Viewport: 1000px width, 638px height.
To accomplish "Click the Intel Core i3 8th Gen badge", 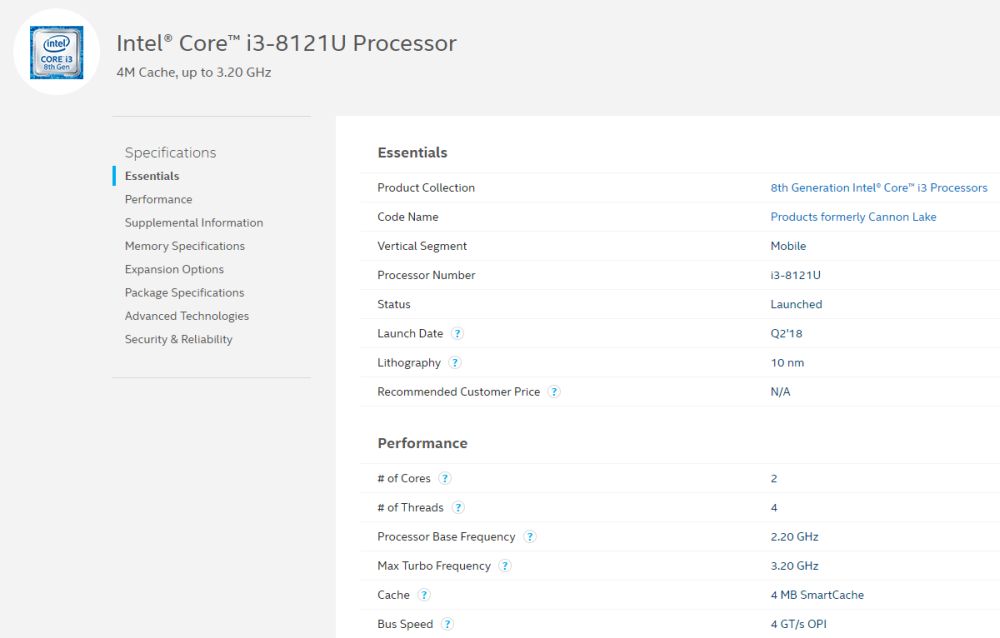I will [57, 52].
